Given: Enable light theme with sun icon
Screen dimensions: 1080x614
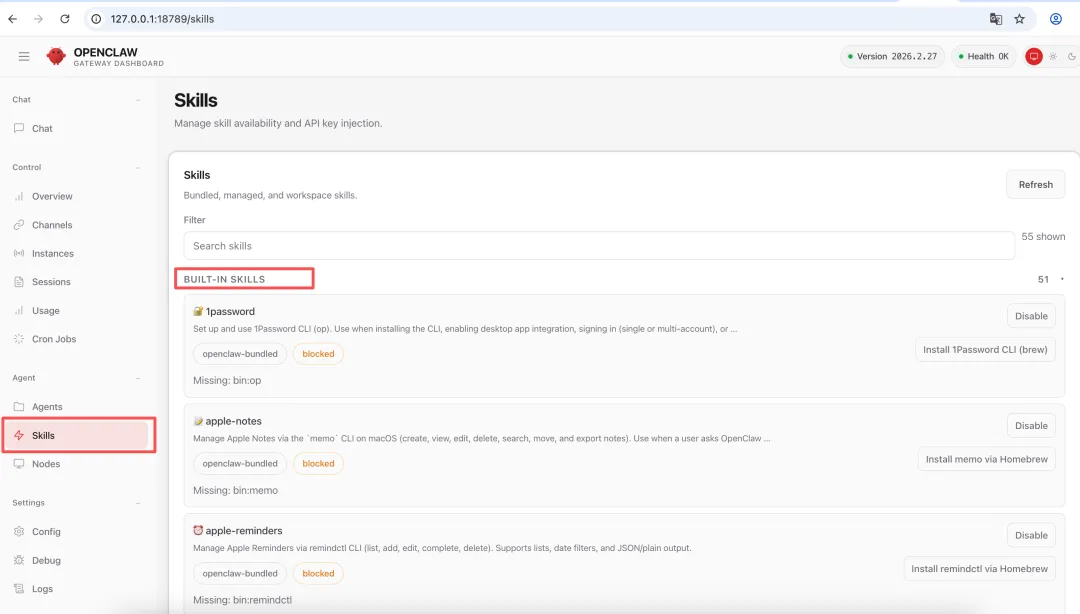Looking at the screenshot, I should coord(1052,57).
